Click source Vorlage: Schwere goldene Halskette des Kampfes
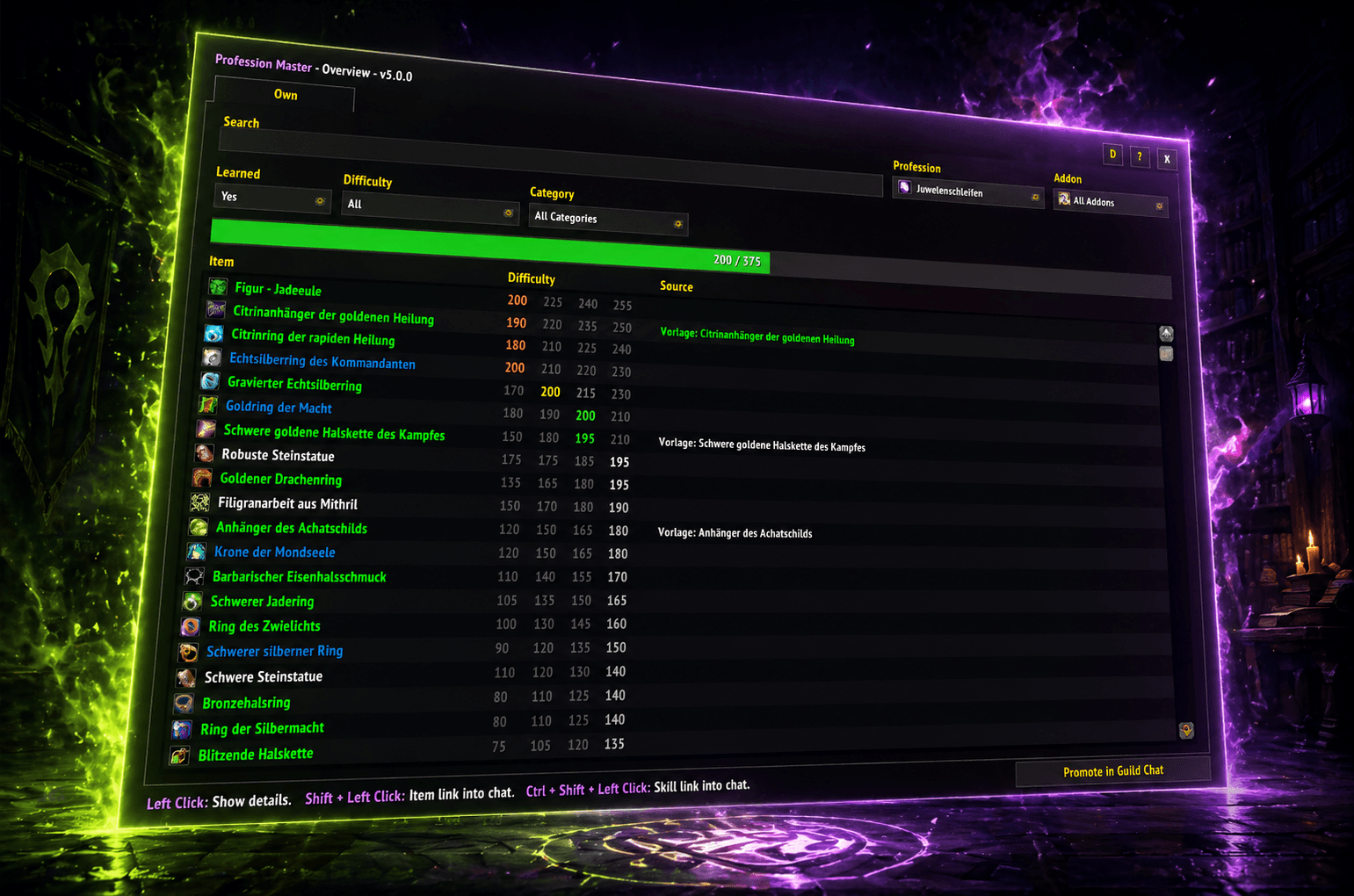1354x896 pixels. coord(762,444)
